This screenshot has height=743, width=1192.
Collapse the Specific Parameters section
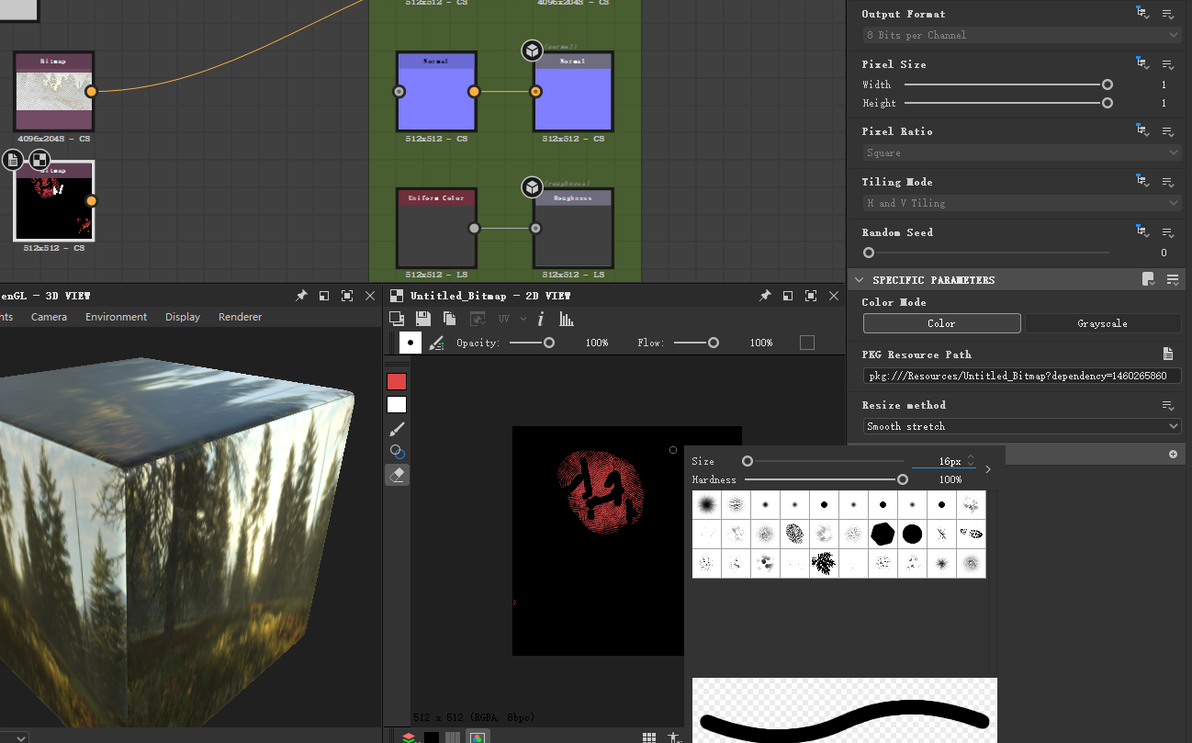[859, 280]
